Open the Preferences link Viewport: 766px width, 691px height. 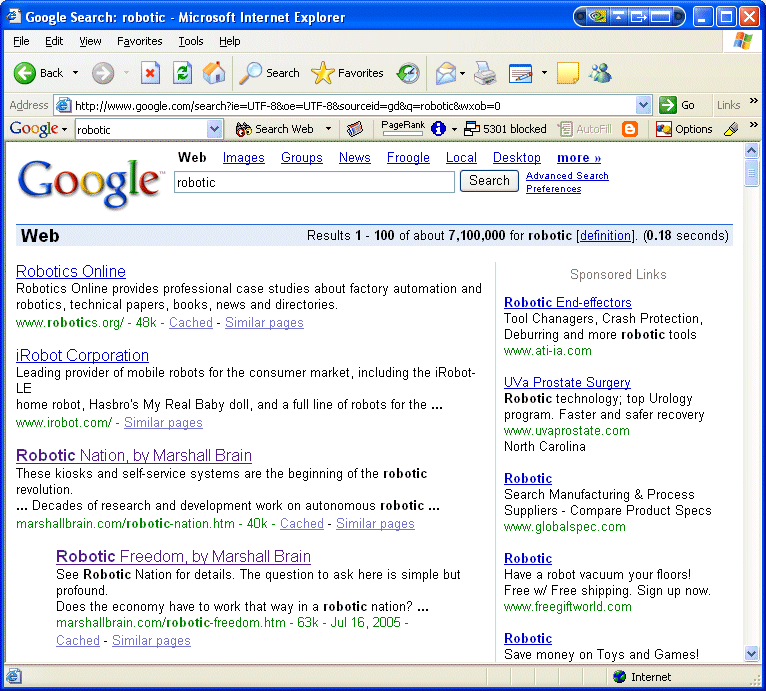pyautogui.click(x=553, y=189)
